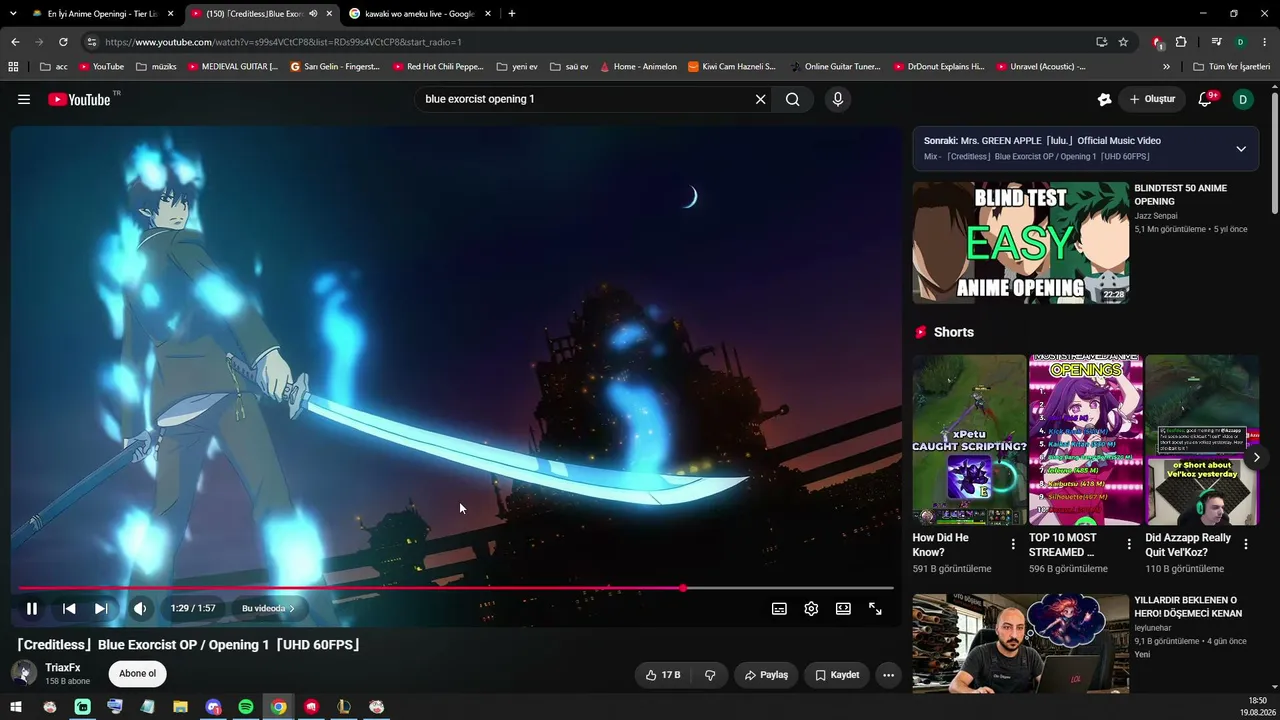Open options for 'Did Azzapp Really Quit' short
Image resolution: width=1280 pixels, height=720 pixels.
[1246, 545]
